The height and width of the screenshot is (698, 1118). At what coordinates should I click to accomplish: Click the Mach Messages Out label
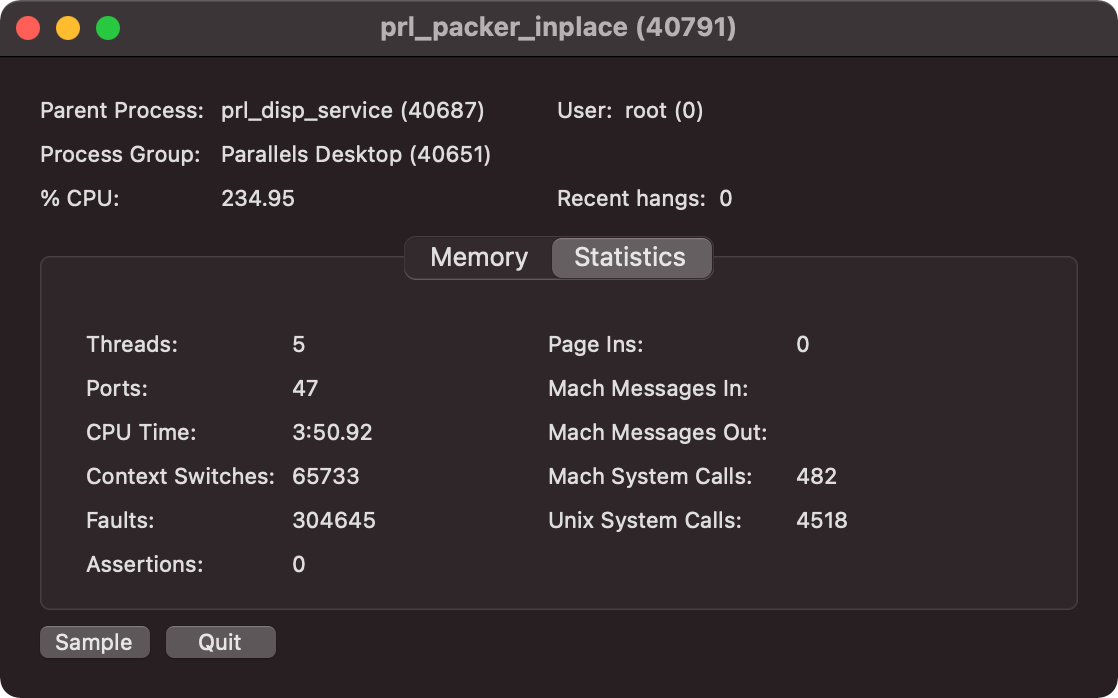coord(657,432)
